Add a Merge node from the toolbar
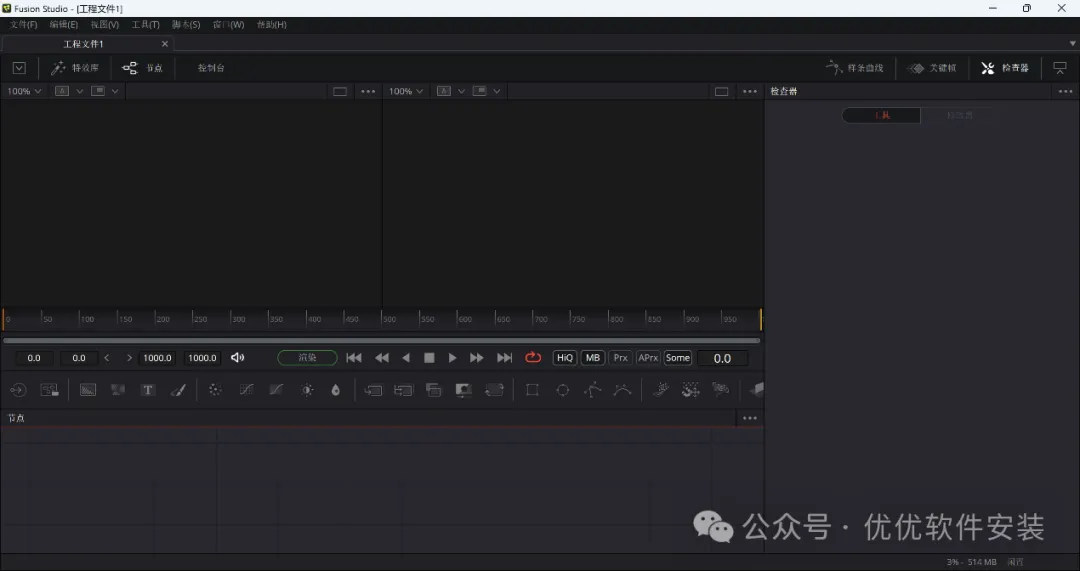Screen dimensions: 1080x571 point(373,390)
